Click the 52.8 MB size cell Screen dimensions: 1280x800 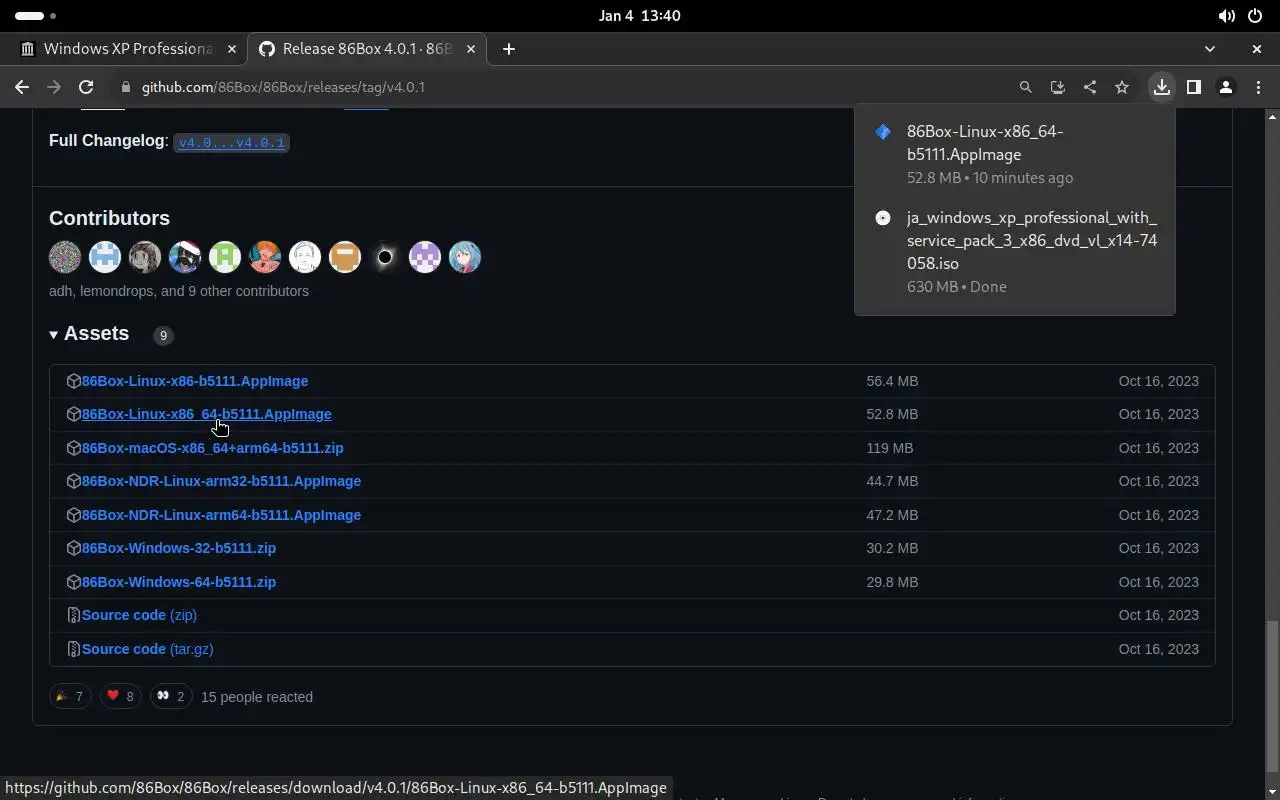(x=892, y=414)
